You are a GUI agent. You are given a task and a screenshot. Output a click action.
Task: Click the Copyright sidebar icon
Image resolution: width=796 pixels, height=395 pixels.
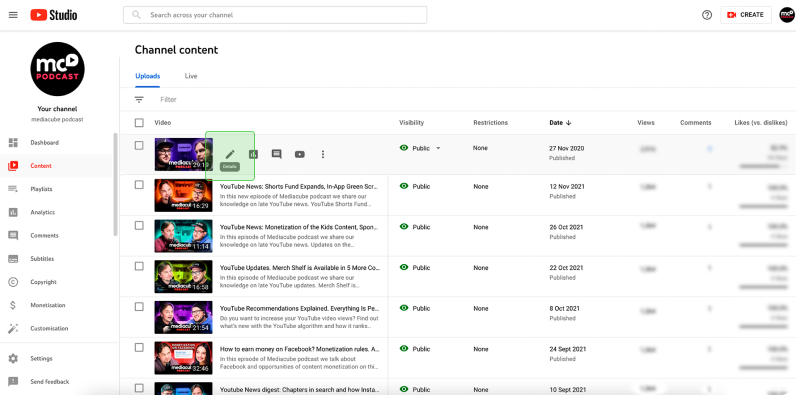pyautogui.click(x=13, y=282)
